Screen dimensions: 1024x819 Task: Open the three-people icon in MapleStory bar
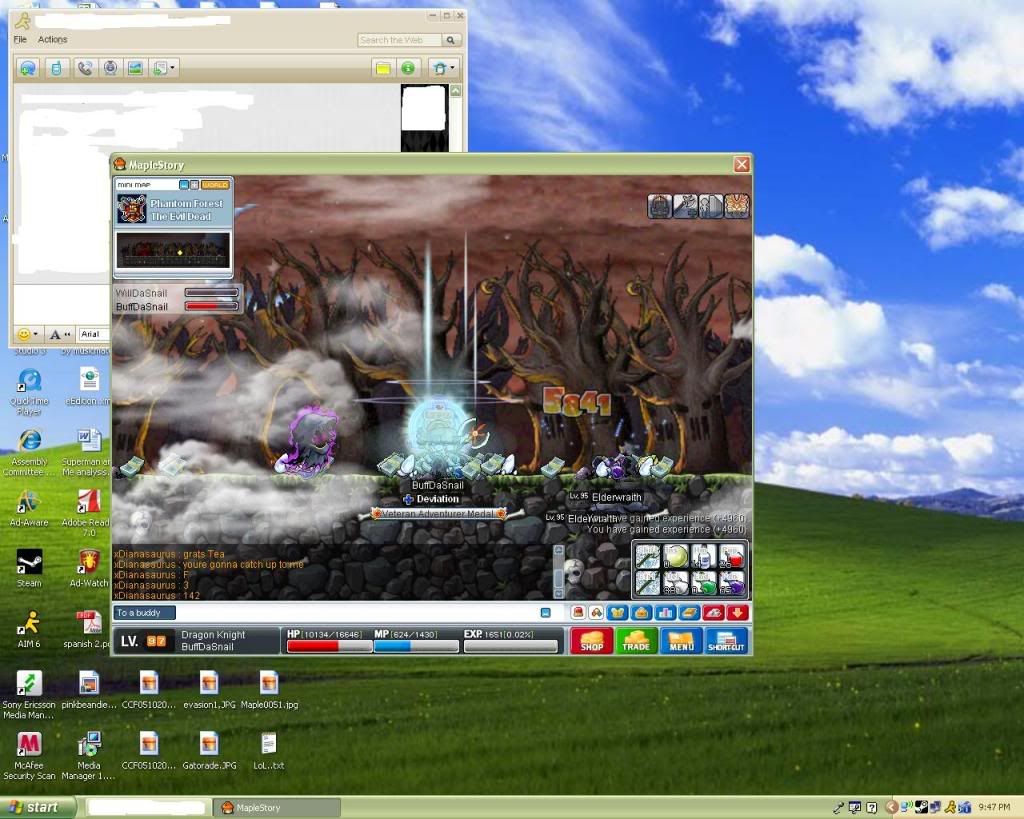596,613
